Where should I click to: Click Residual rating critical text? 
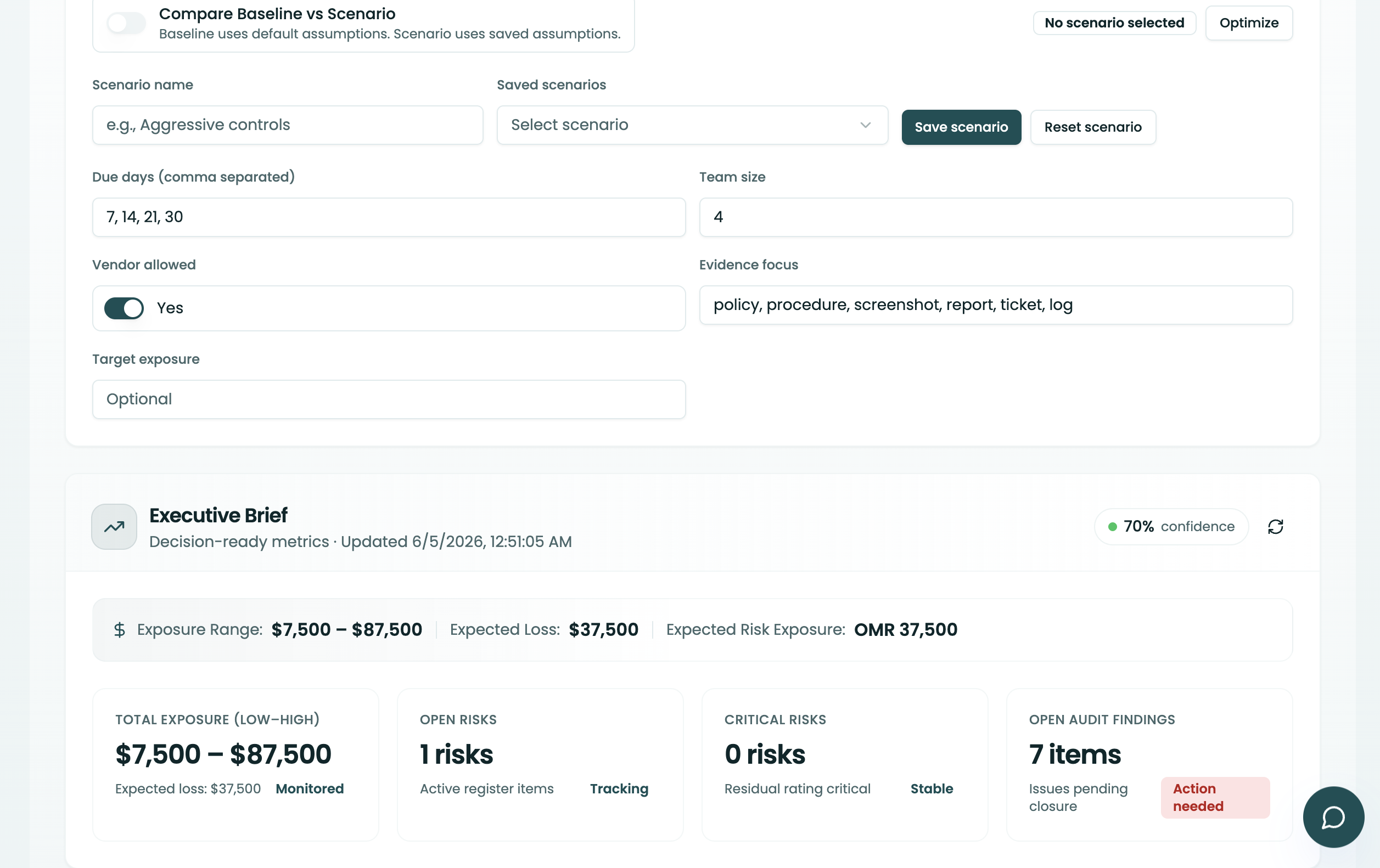pyautogui.click(x=797, y=789)
